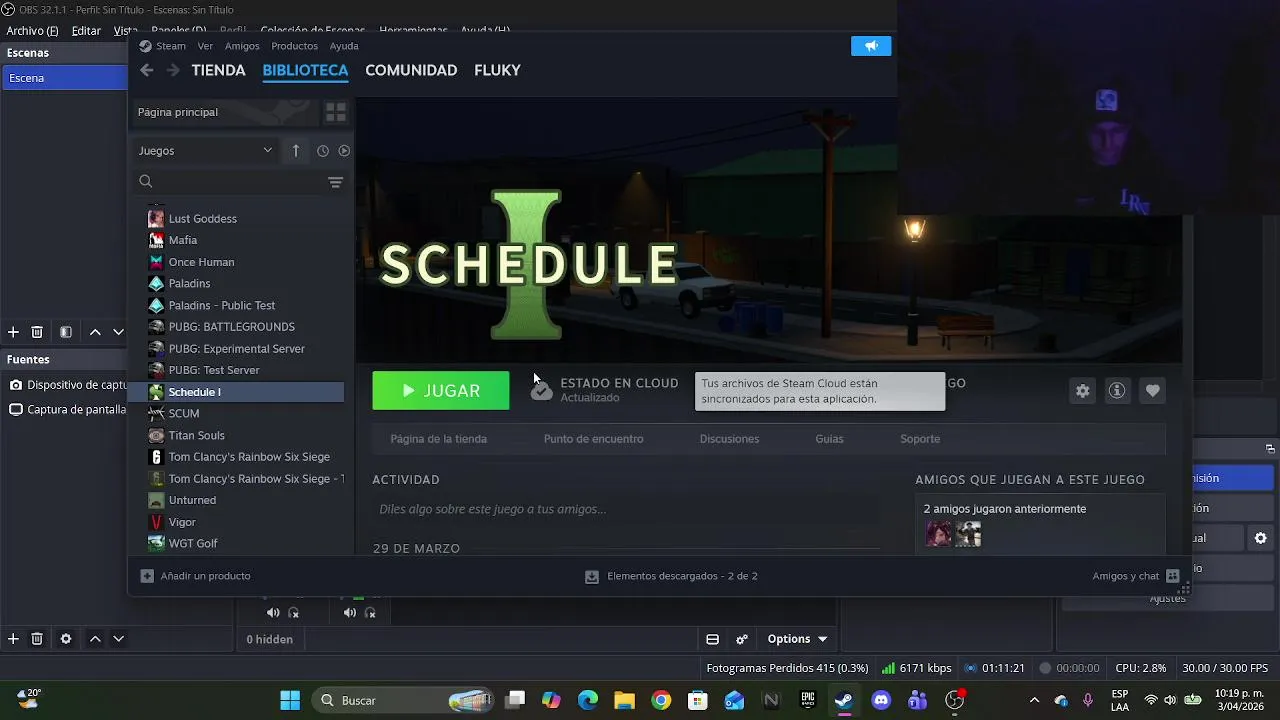Select SCUM in the games list
1280x720 pixels.
[x=236, y=414]
